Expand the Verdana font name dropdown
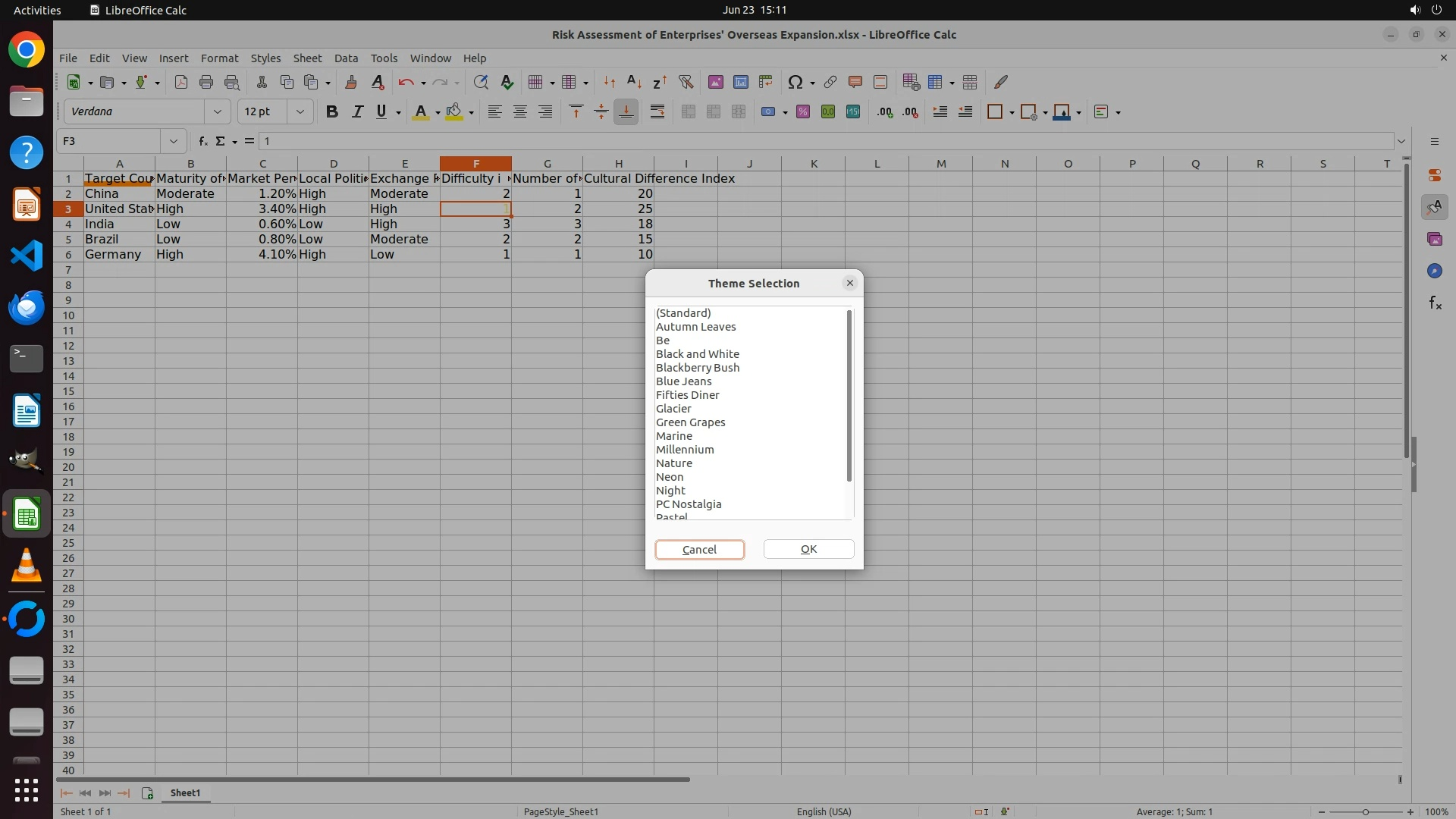 point(218,112)
